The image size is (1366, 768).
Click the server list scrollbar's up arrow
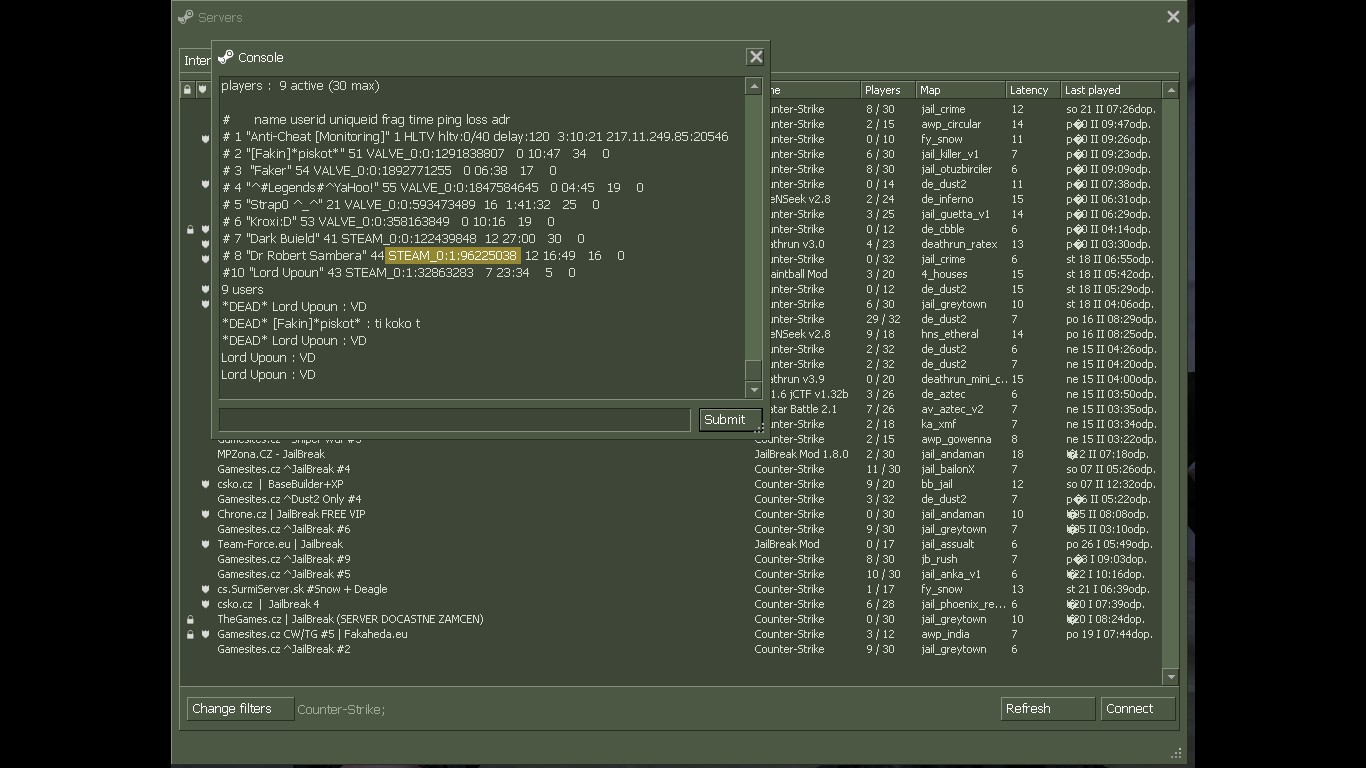pyautogui.click(x=1171, y=90)
